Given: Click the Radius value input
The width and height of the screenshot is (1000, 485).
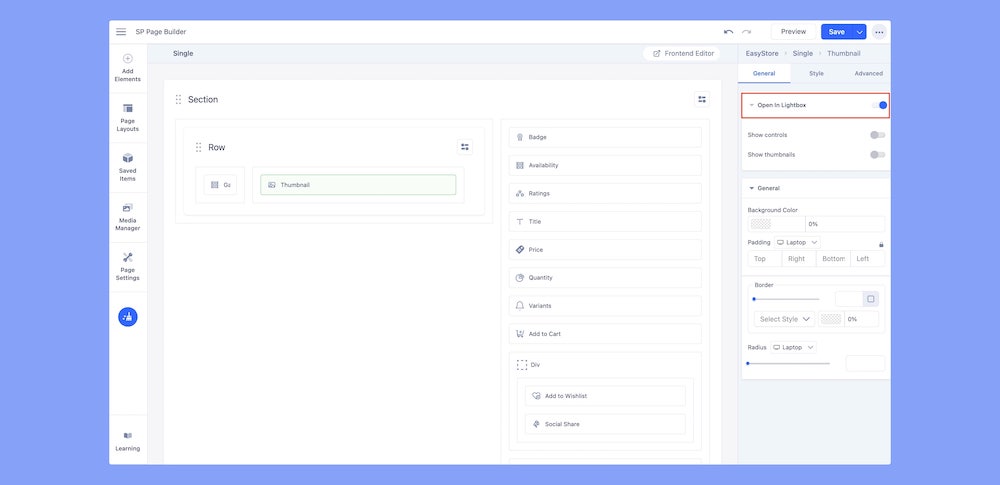Looking at the screenshot, I should [x=865, y=363].
